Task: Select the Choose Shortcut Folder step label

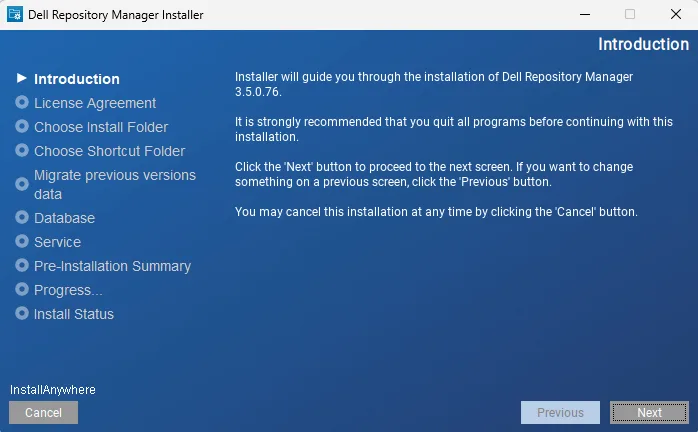Action: pos(109,151)
